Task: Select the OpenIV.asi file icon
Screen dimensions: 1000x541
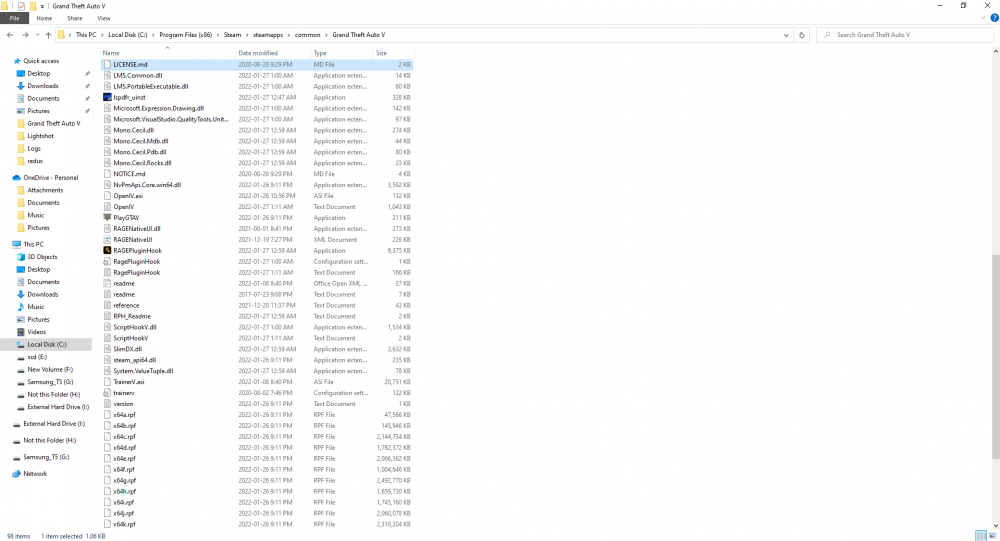Action: coord(107,196)
